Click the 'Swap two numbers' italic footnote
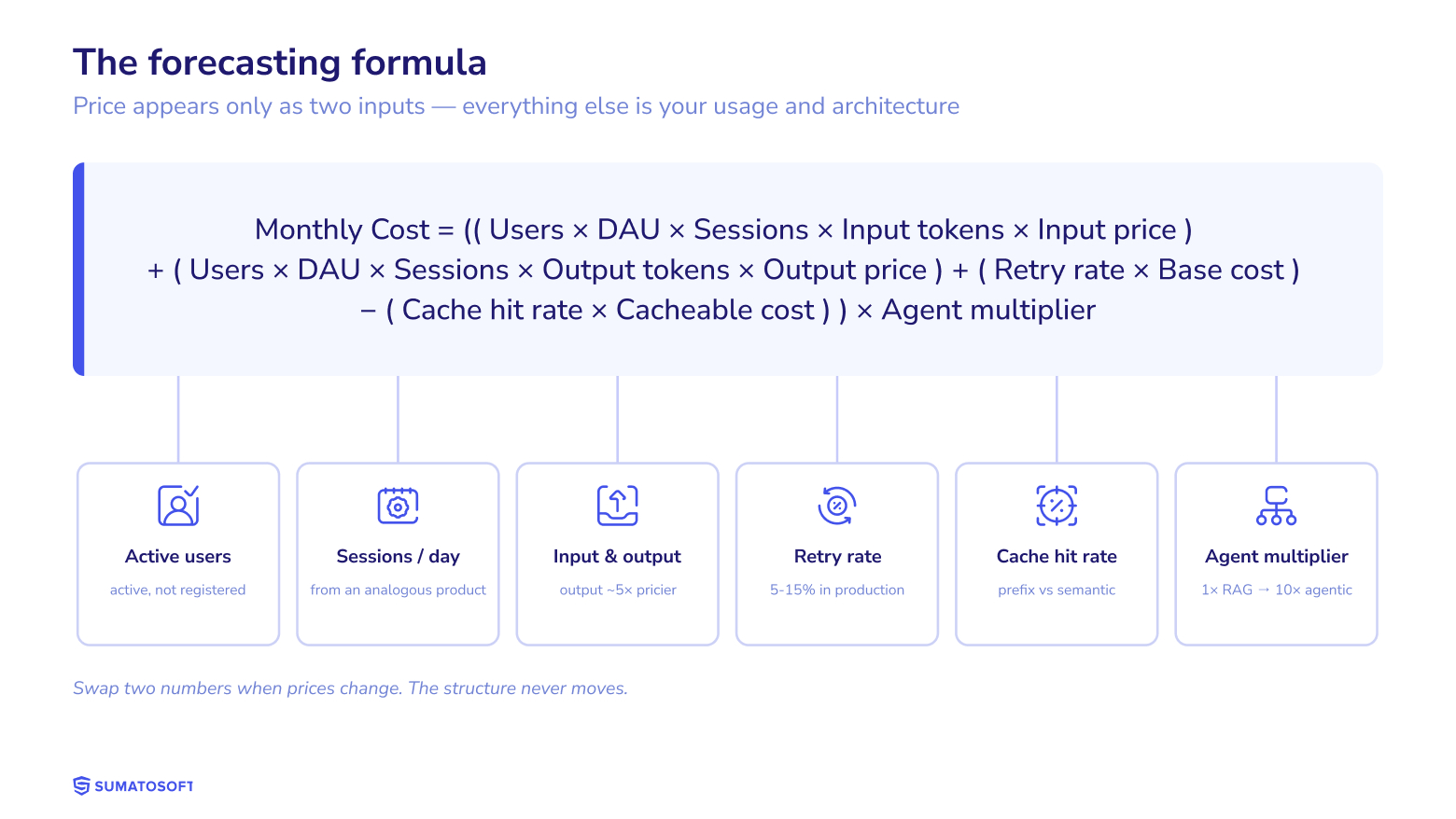This screenshot has height=819, width=1456. coord(350,688)
